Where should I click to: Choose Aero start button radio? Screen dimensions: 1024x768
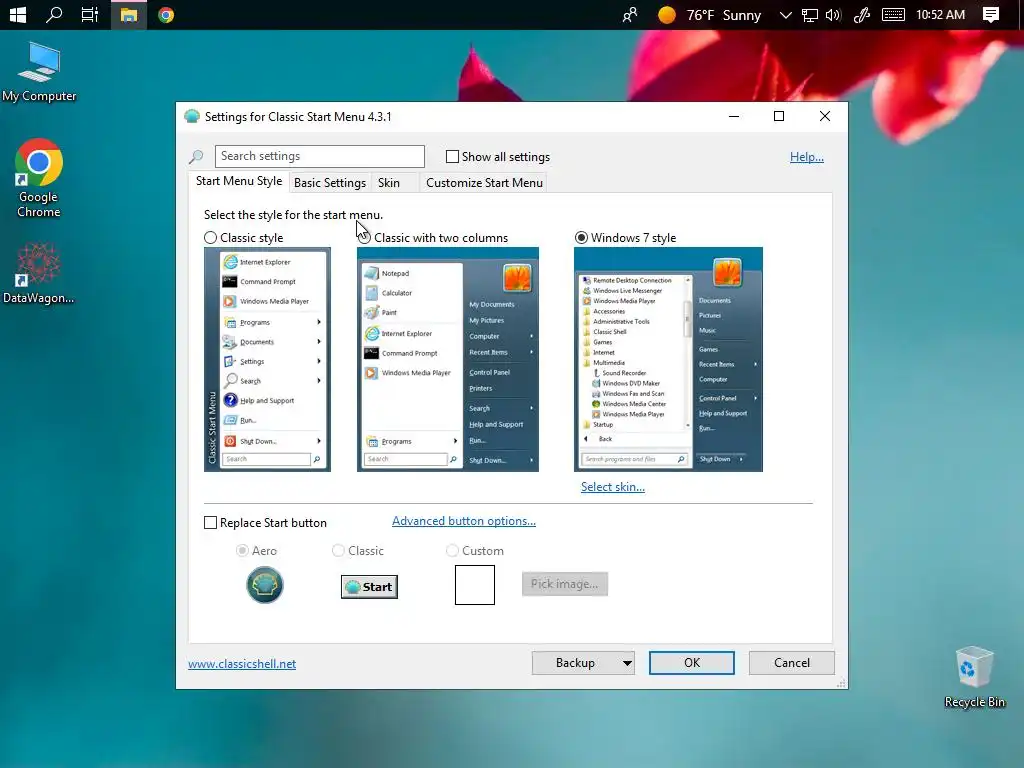click(x=242, y=551)
